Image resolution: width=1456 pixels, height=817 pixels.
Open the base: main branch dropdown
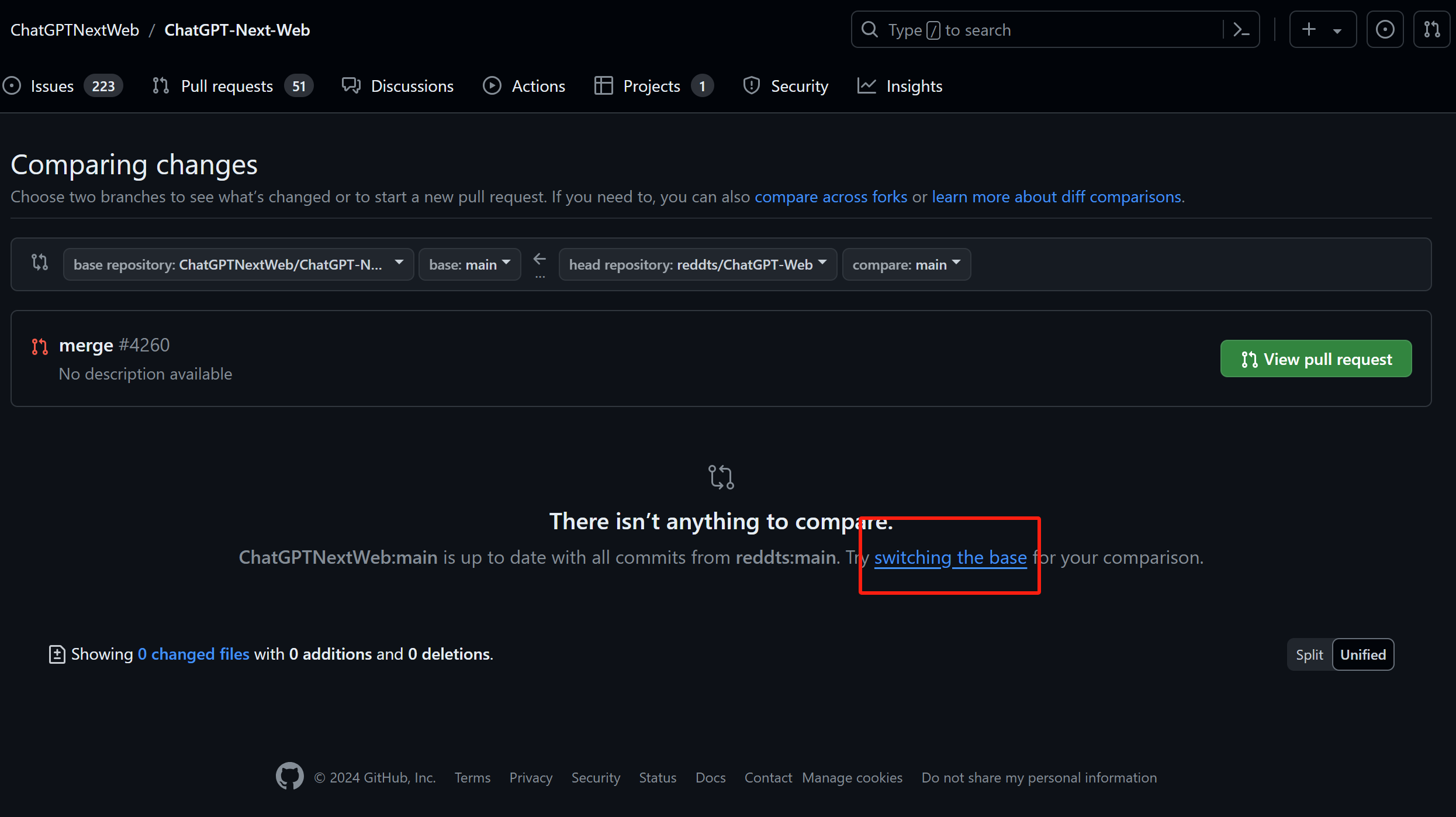click(469, 264)
